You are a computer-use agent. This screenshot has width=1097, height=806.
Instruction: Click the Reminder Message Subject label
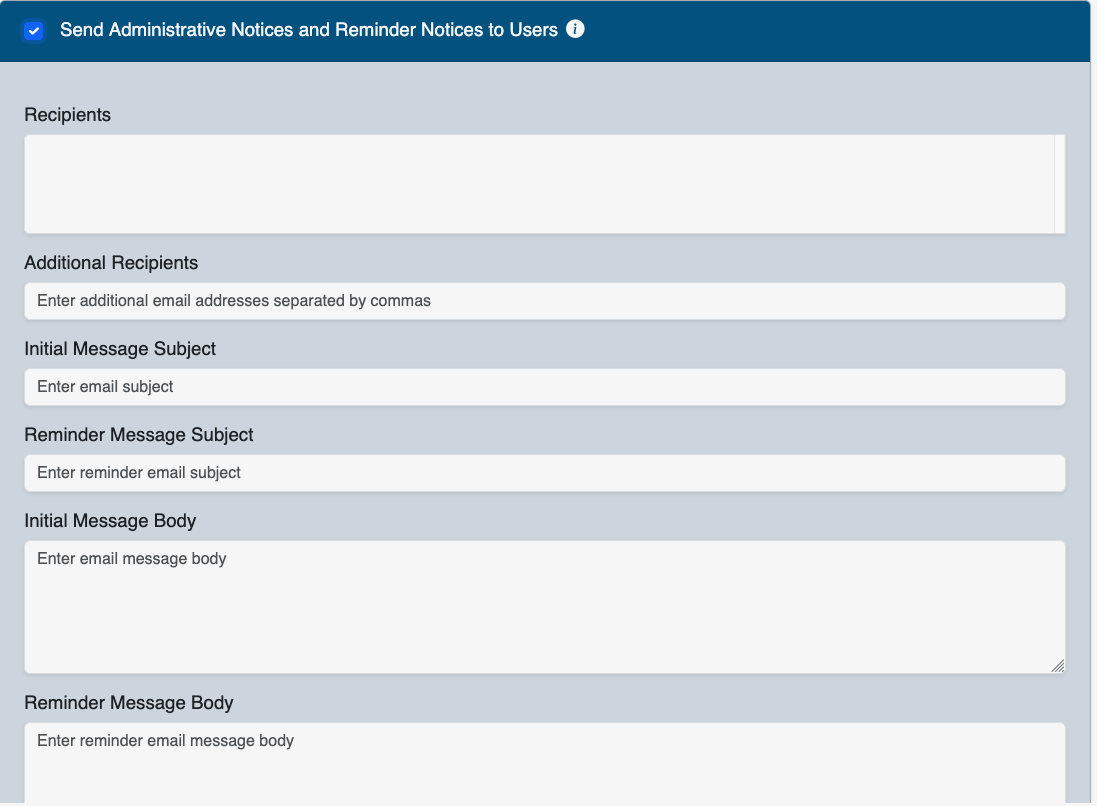tap(139, 435)
